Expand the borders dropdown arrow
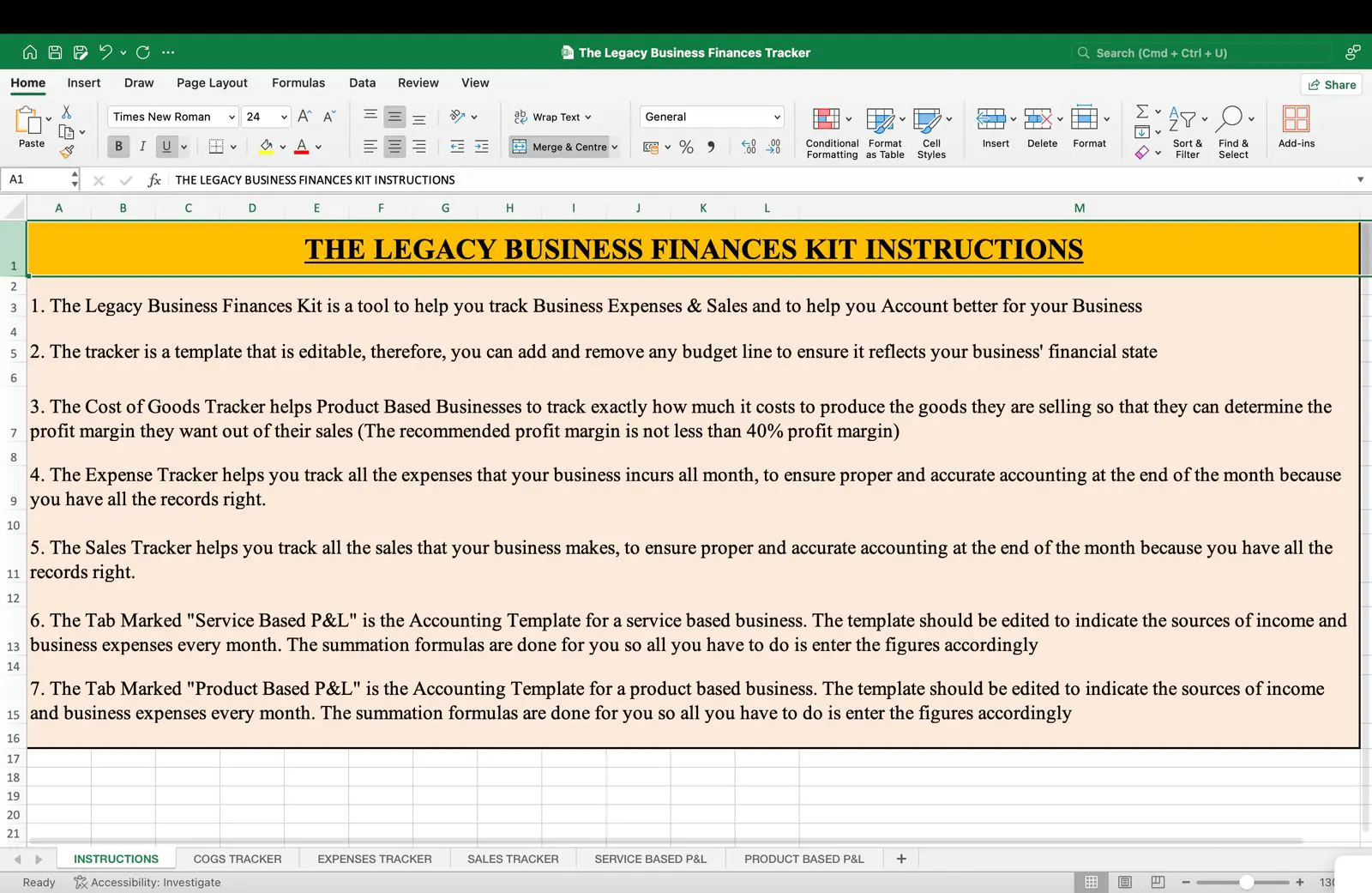The height and width of the screenshot is (893, 1372). click(233, 147)
